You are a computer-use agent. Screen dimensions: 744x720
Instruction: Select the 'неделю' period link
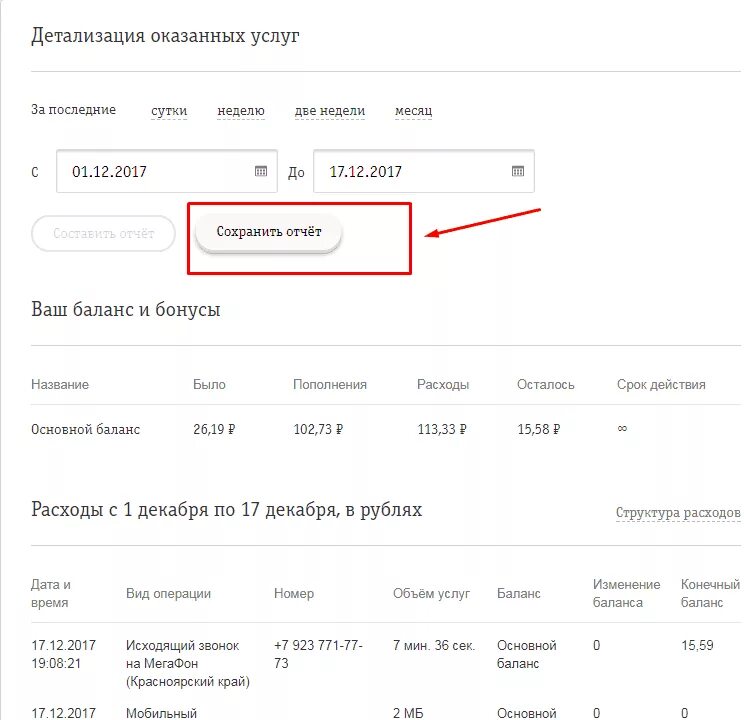pos(241,111)
